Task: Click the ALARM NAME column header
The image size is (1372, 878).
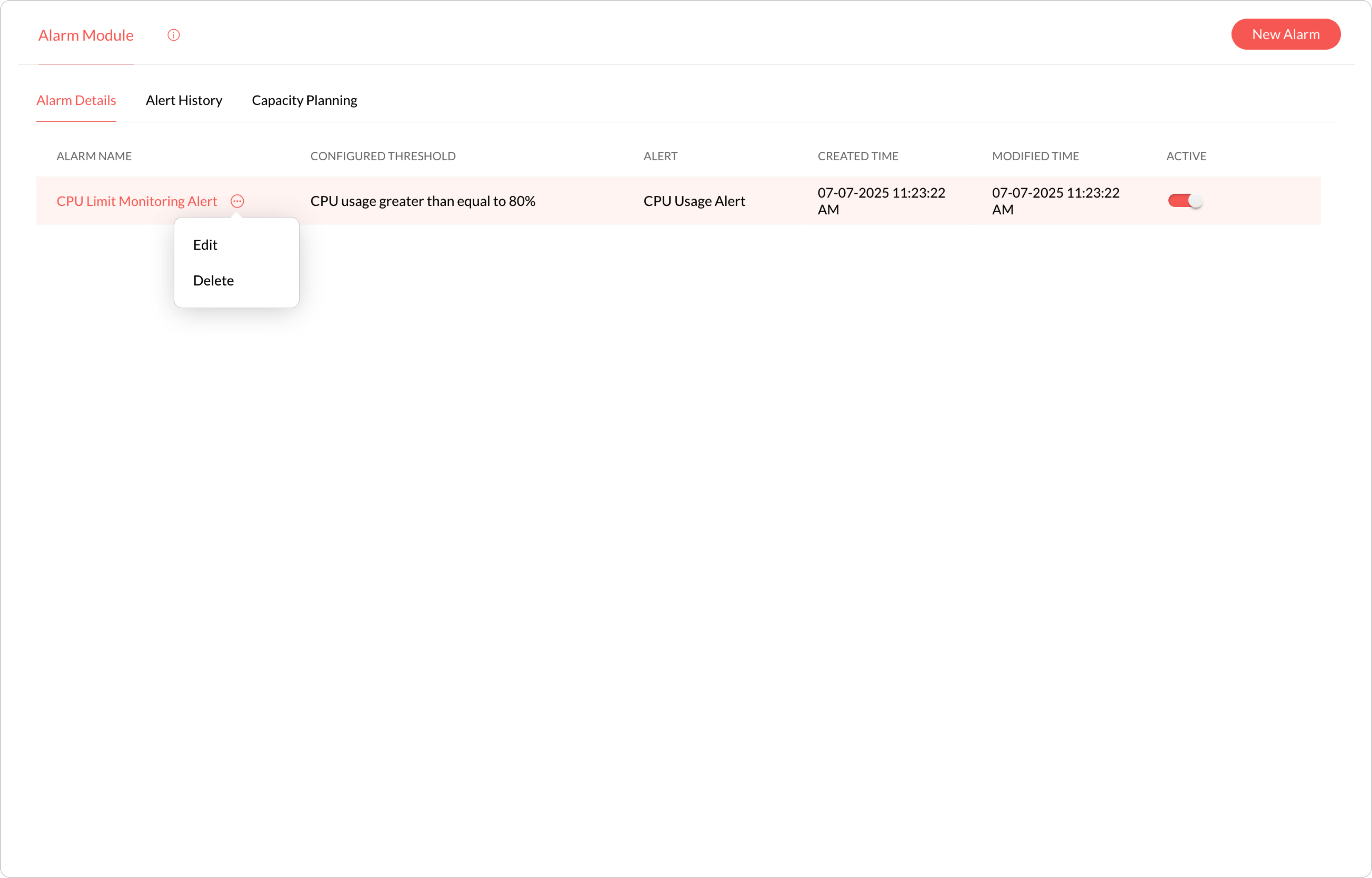Action: tap(94, 156)
